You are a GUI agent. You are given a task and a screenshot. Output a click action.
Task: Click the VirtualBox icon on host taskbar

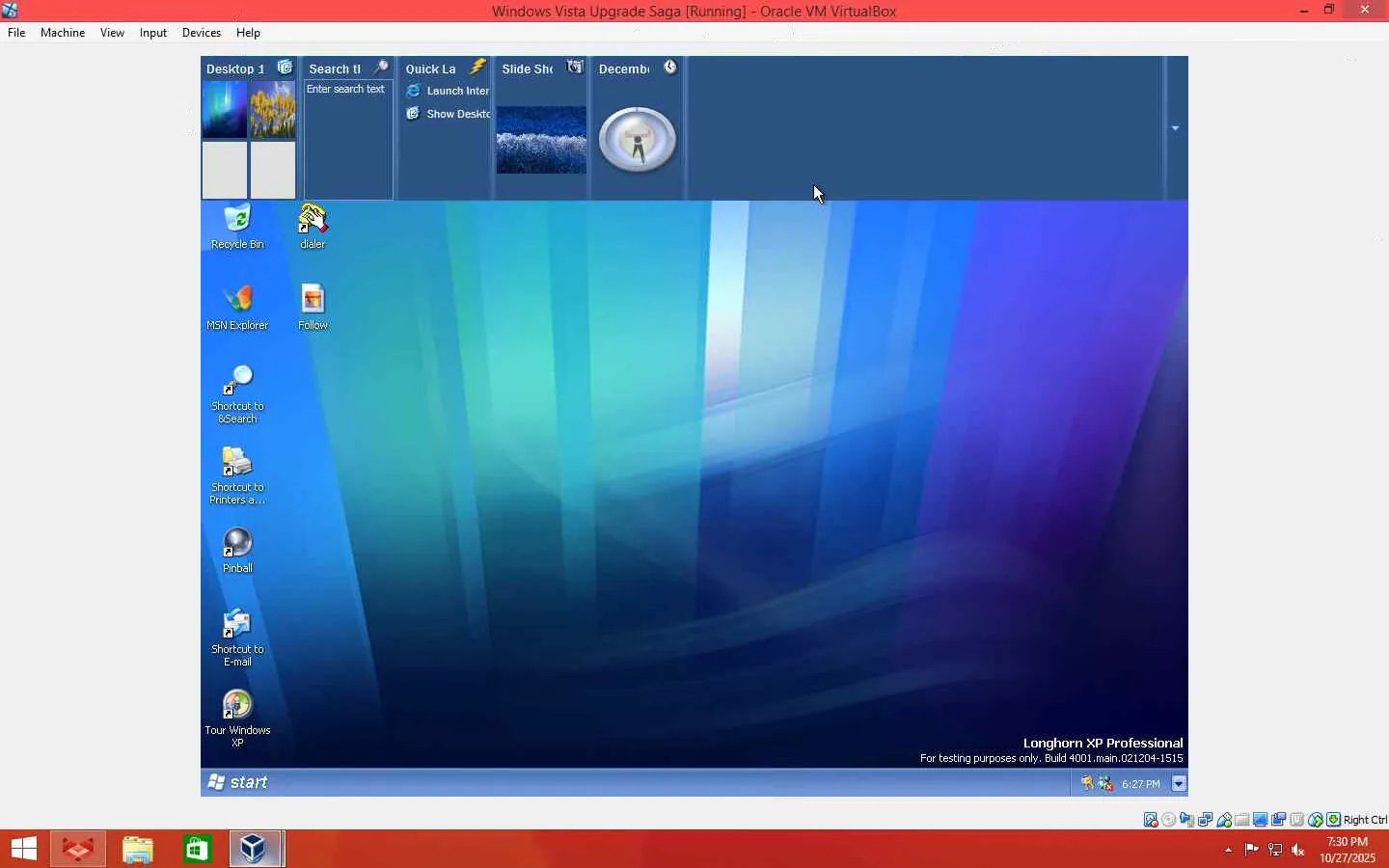[x=256, y=850]
